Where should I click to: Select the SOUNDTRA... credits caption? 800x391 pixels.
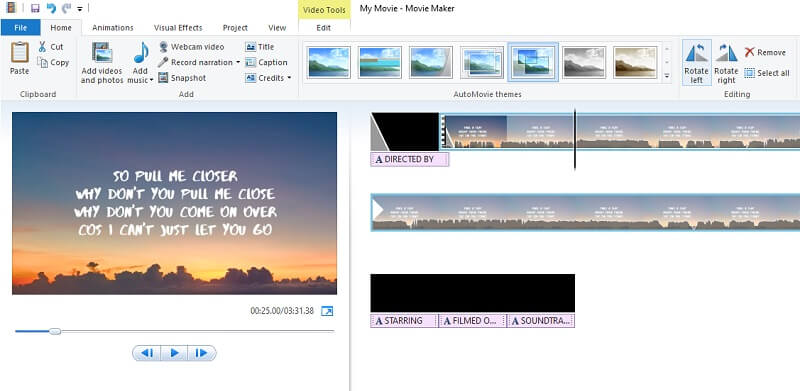click(541, 321)
